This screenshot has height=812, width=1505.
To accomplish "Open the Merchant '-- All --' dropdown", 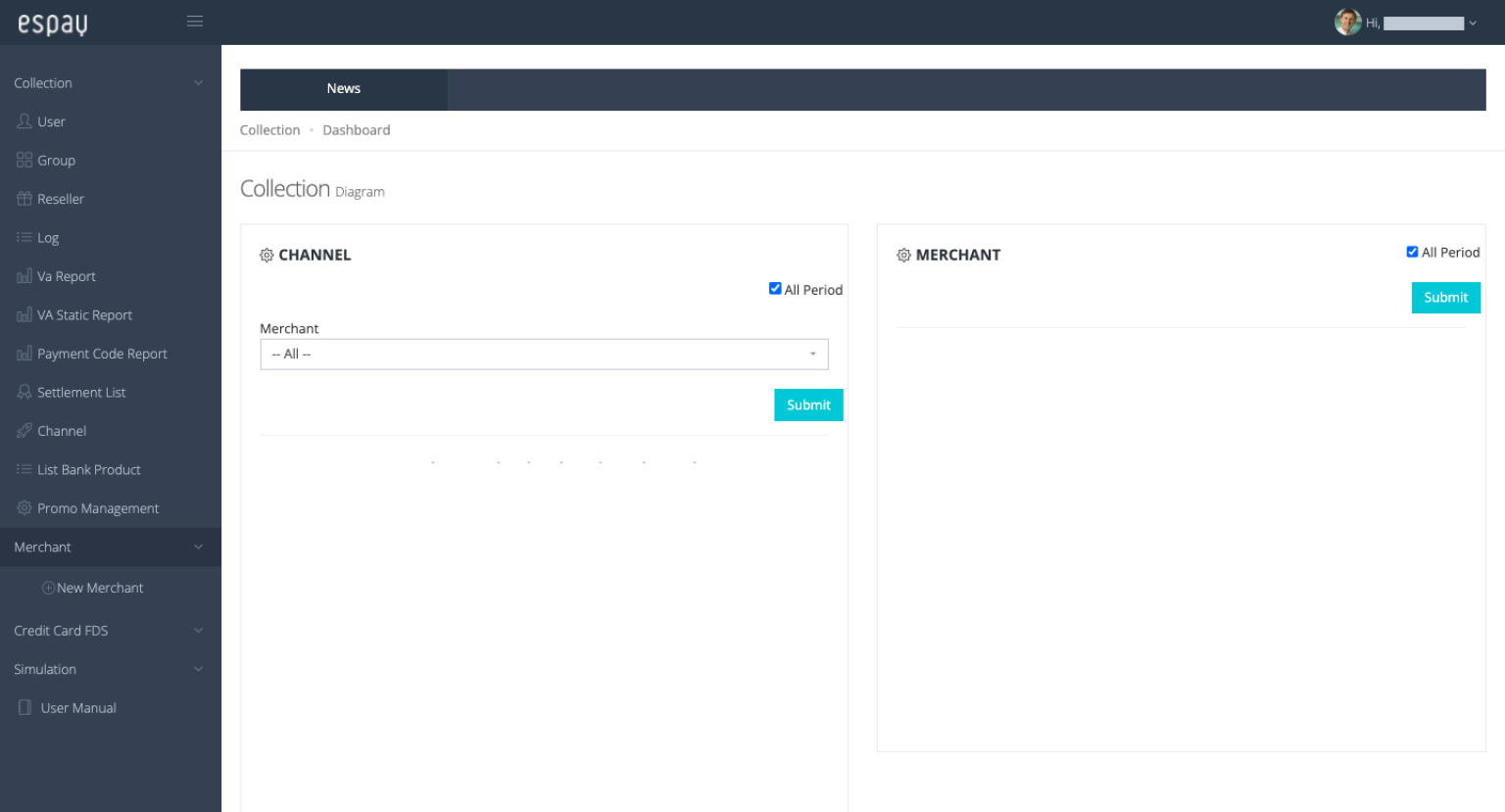I will 544,354.
